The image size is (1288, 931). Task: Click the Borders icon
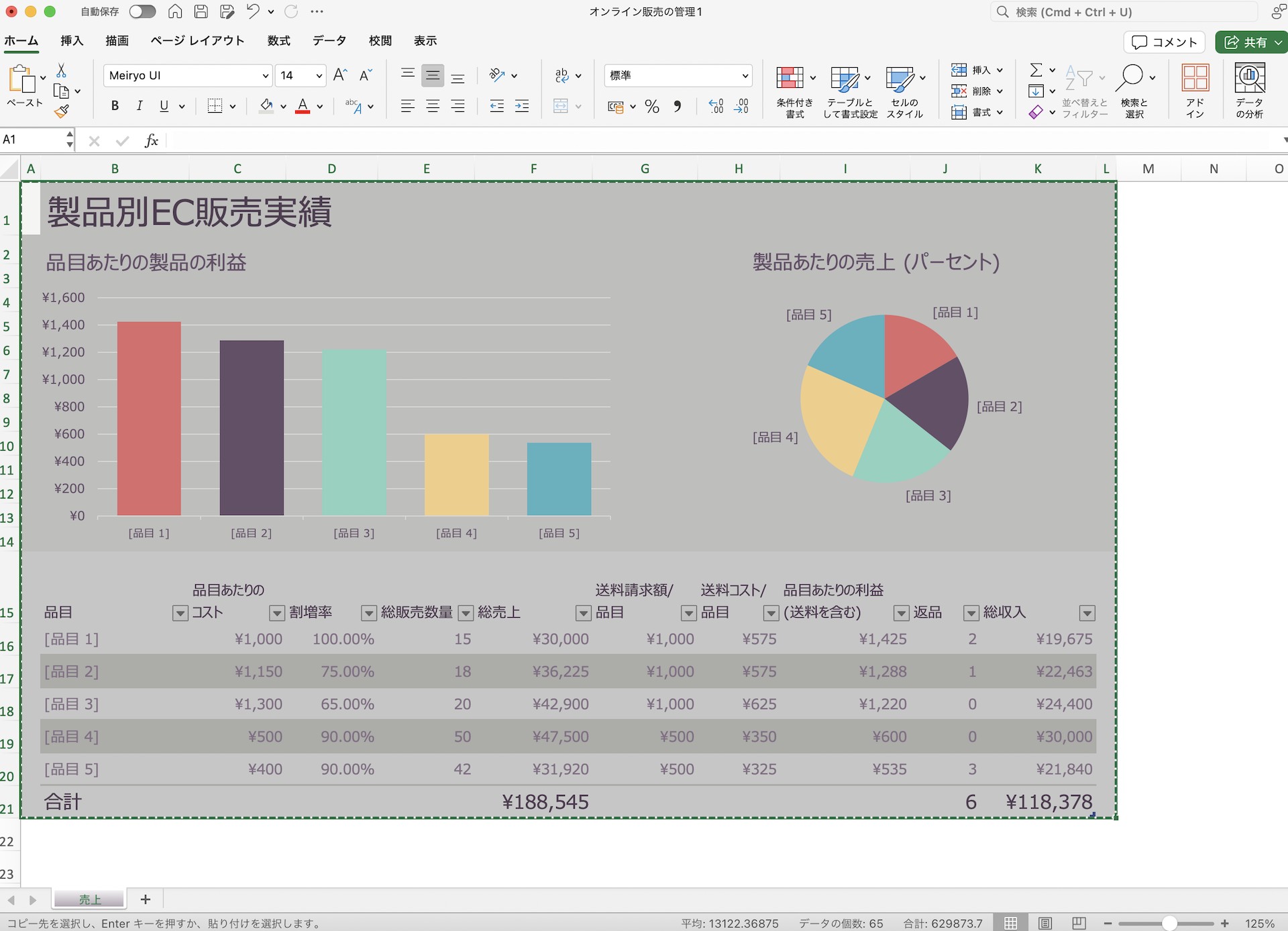pyautogui.click(x=215, y=106)
